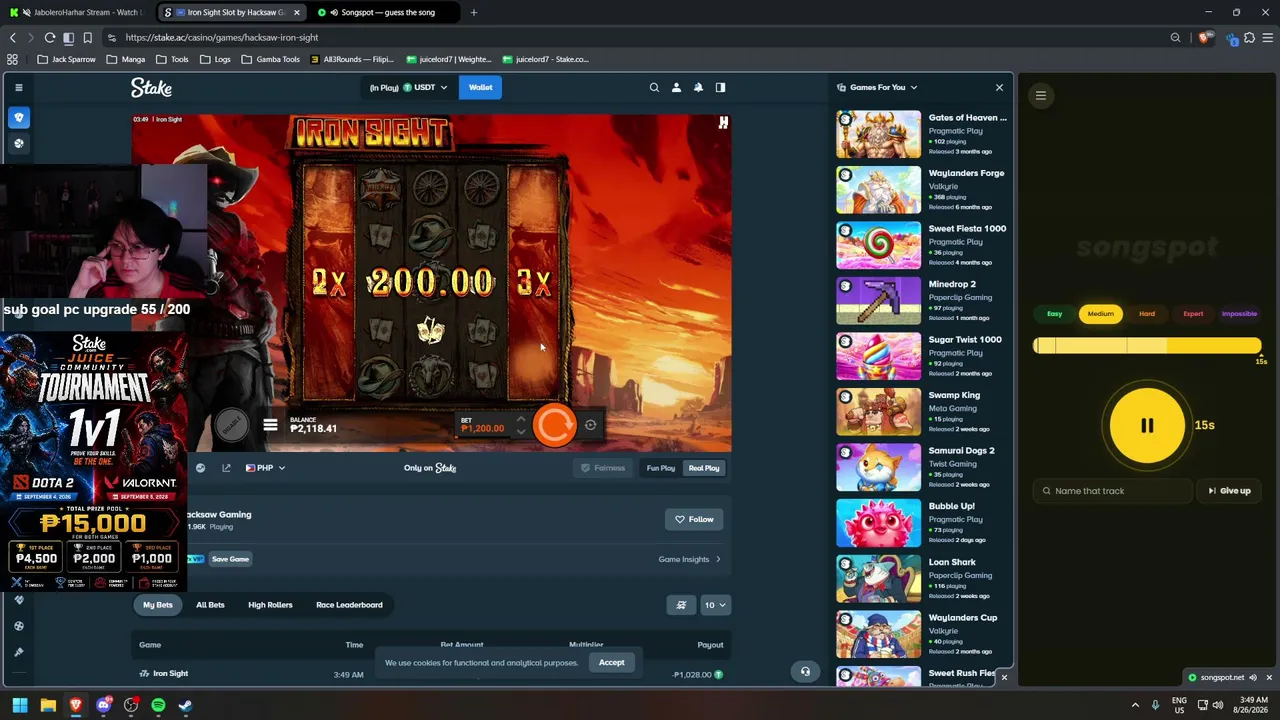Open the browser extensions puzzle icon
Viewport: 1280px width, 720px height.
pos(1249,38)
